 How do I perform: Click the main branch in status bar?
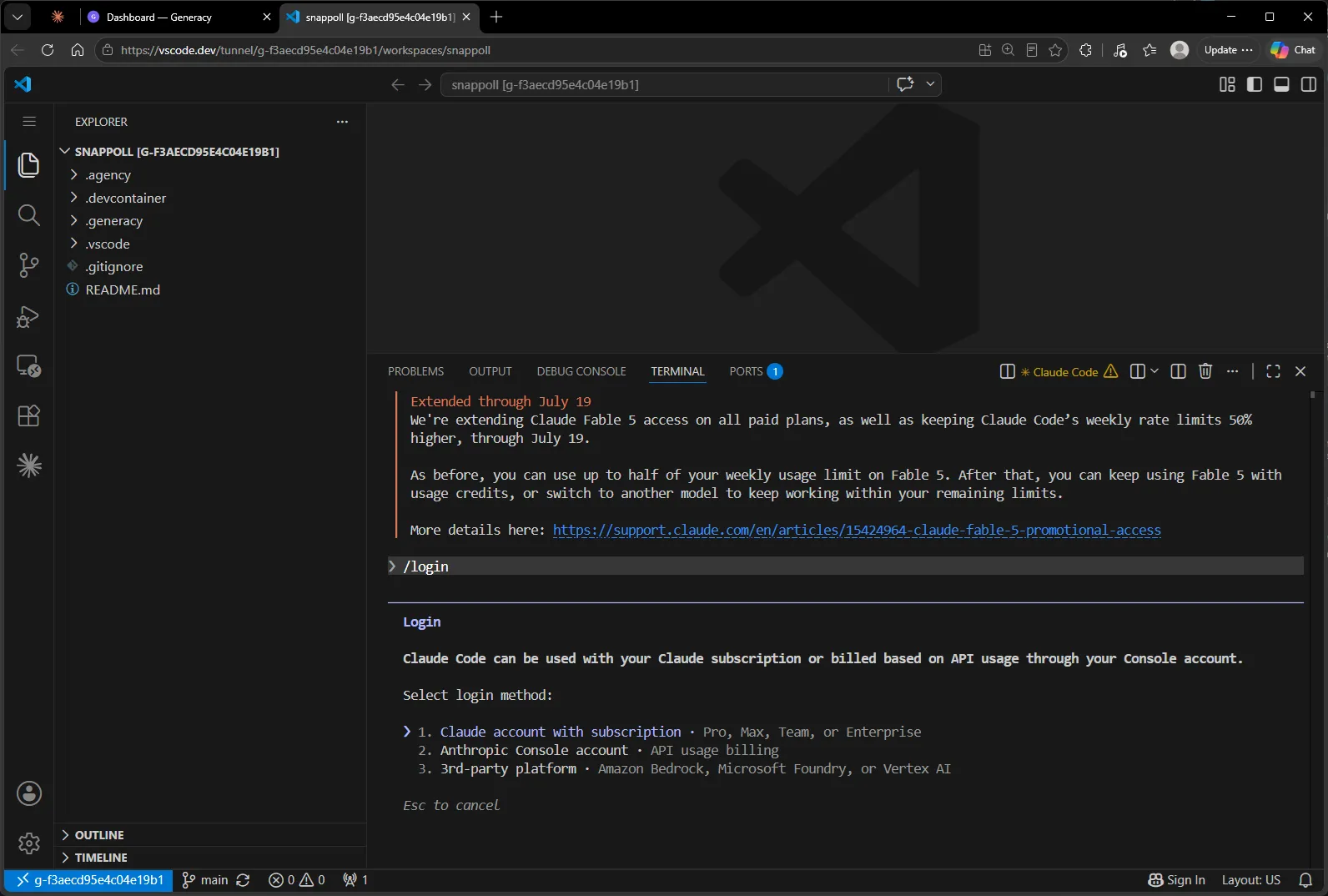[205, 880]
